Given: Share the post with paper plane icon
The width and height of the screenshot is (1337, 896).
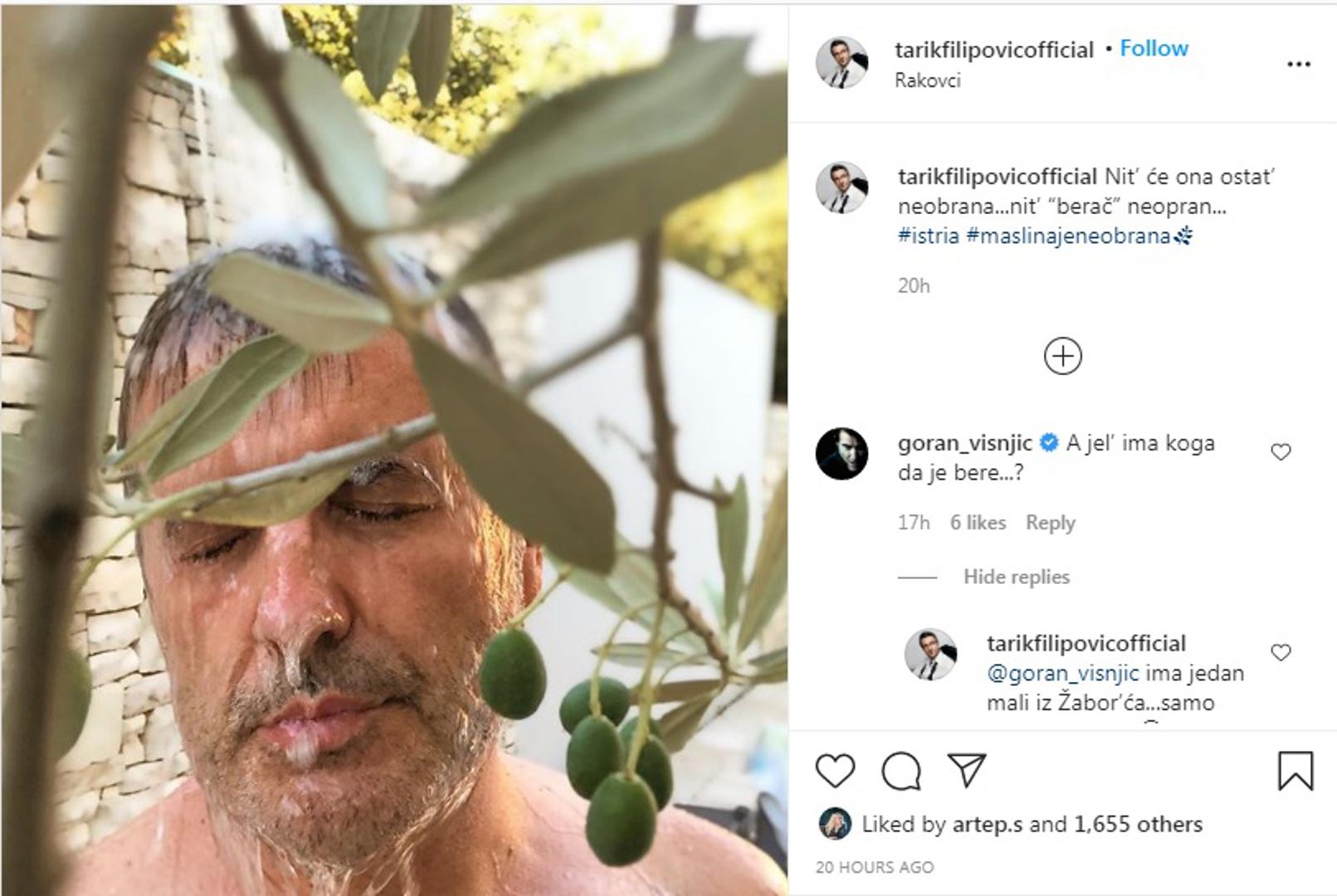Looking at the screenshot, I should coord(967,770).
